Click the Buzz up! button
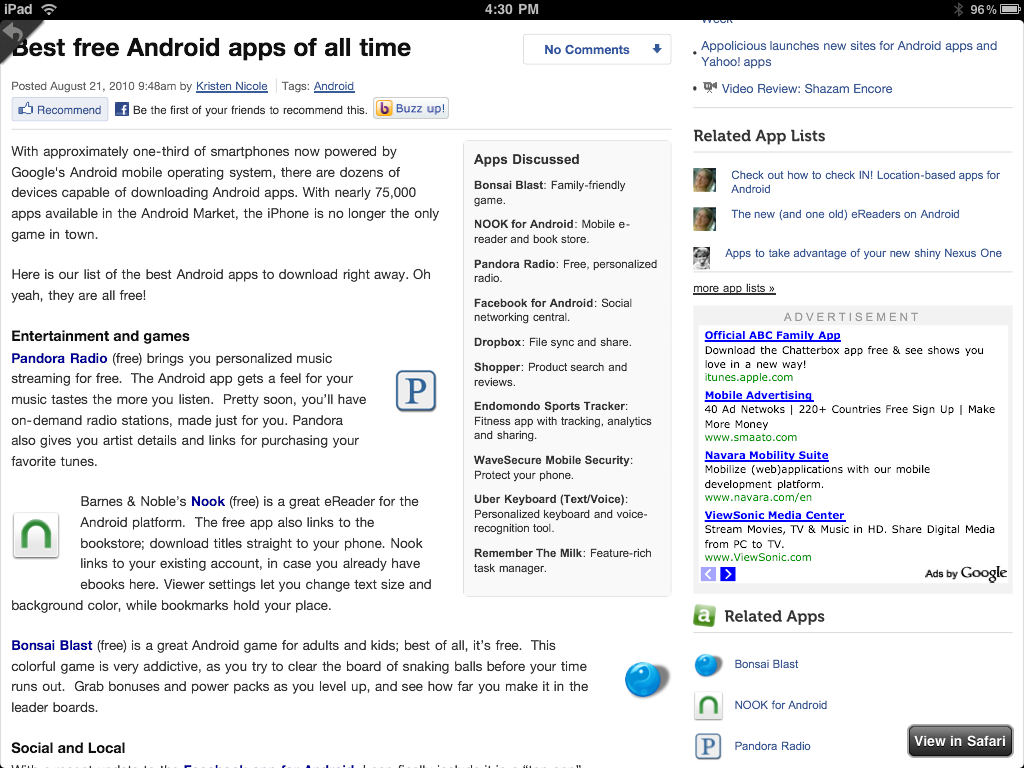1024x768 pixels. point(411,108)
